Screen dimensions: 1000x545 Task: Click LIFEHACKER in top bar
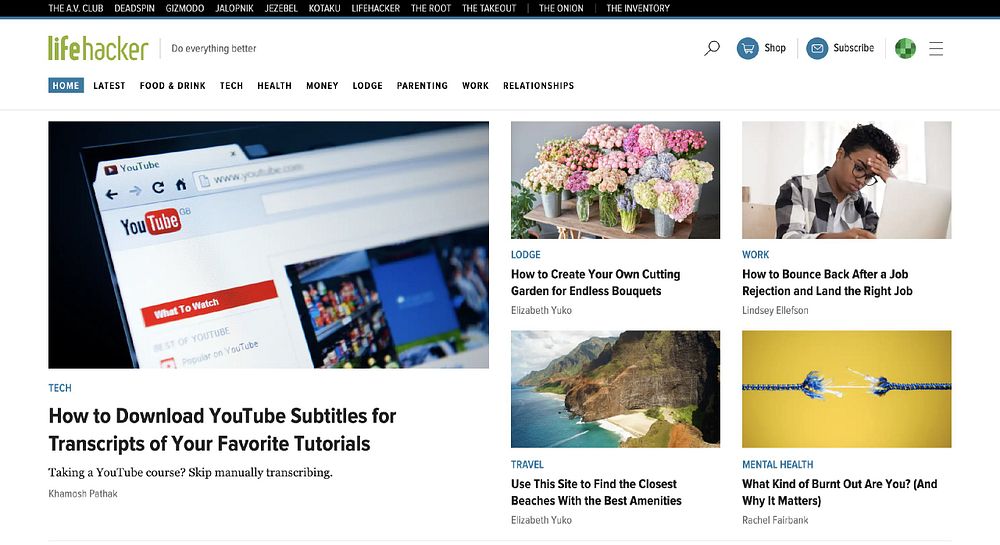click(376, 8)
